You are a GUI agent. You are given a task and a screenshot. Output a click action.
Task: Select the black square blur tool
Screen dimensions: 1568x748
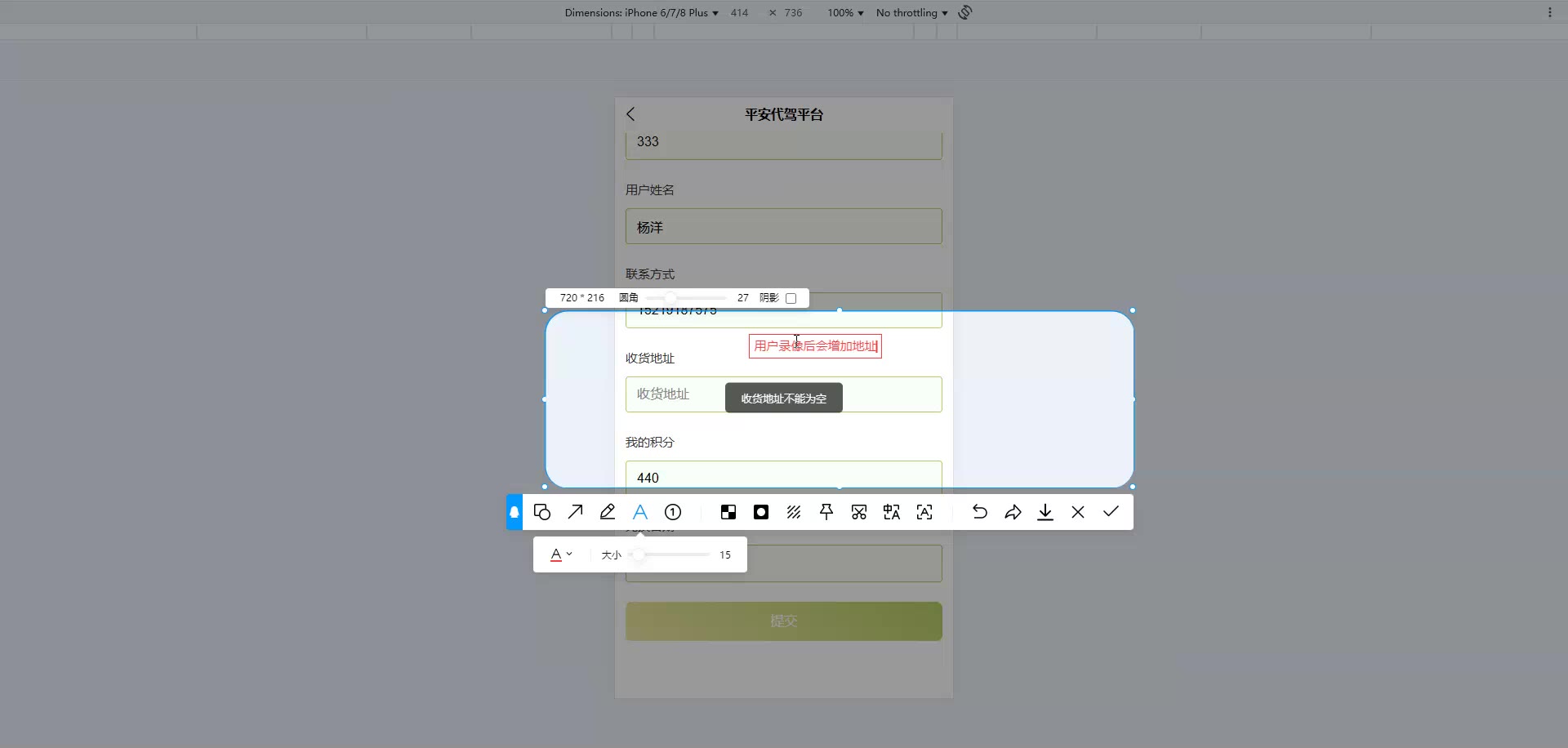(x=761, y=512)
